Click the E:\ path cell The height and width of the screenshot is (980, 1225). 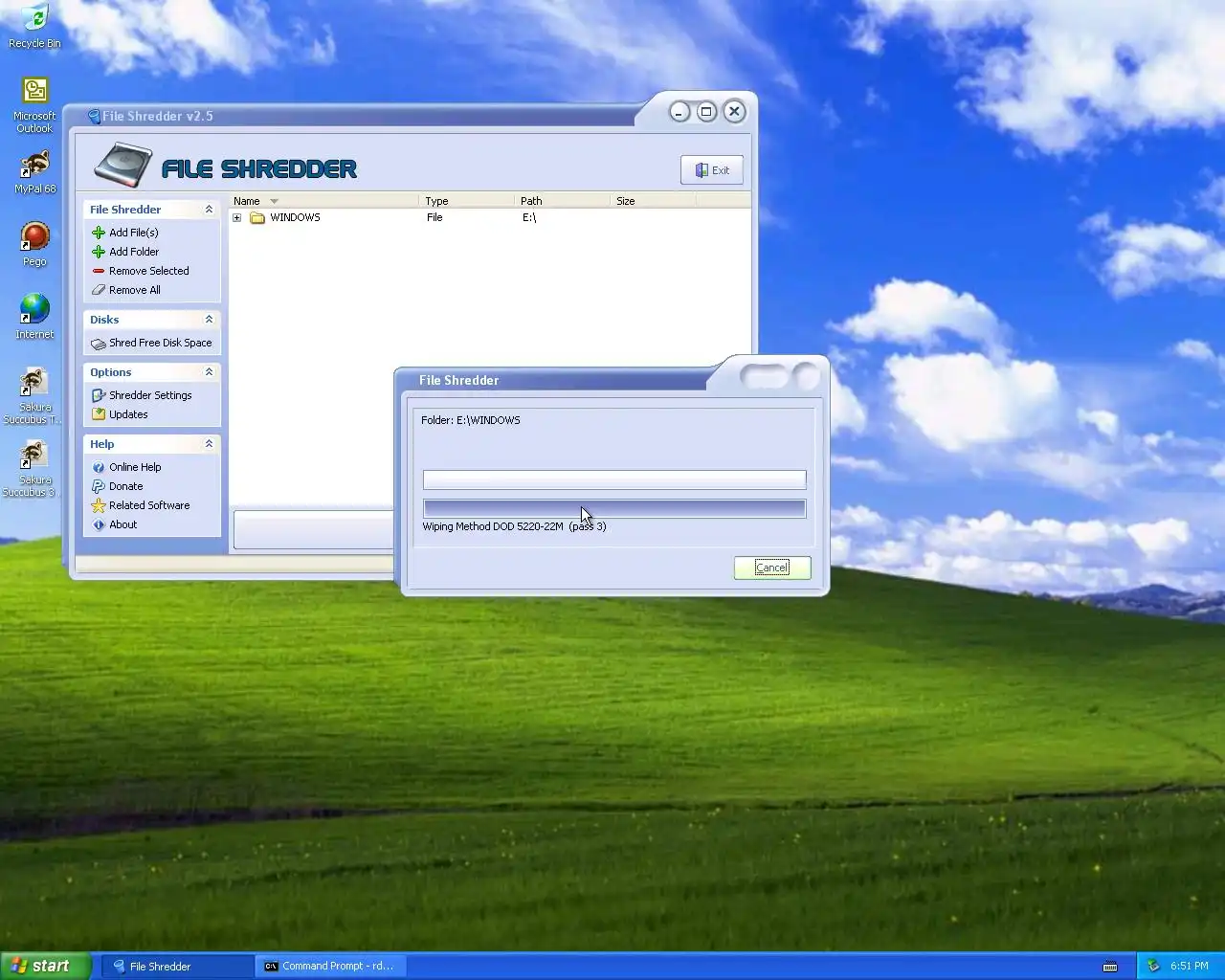coord(529,218)
